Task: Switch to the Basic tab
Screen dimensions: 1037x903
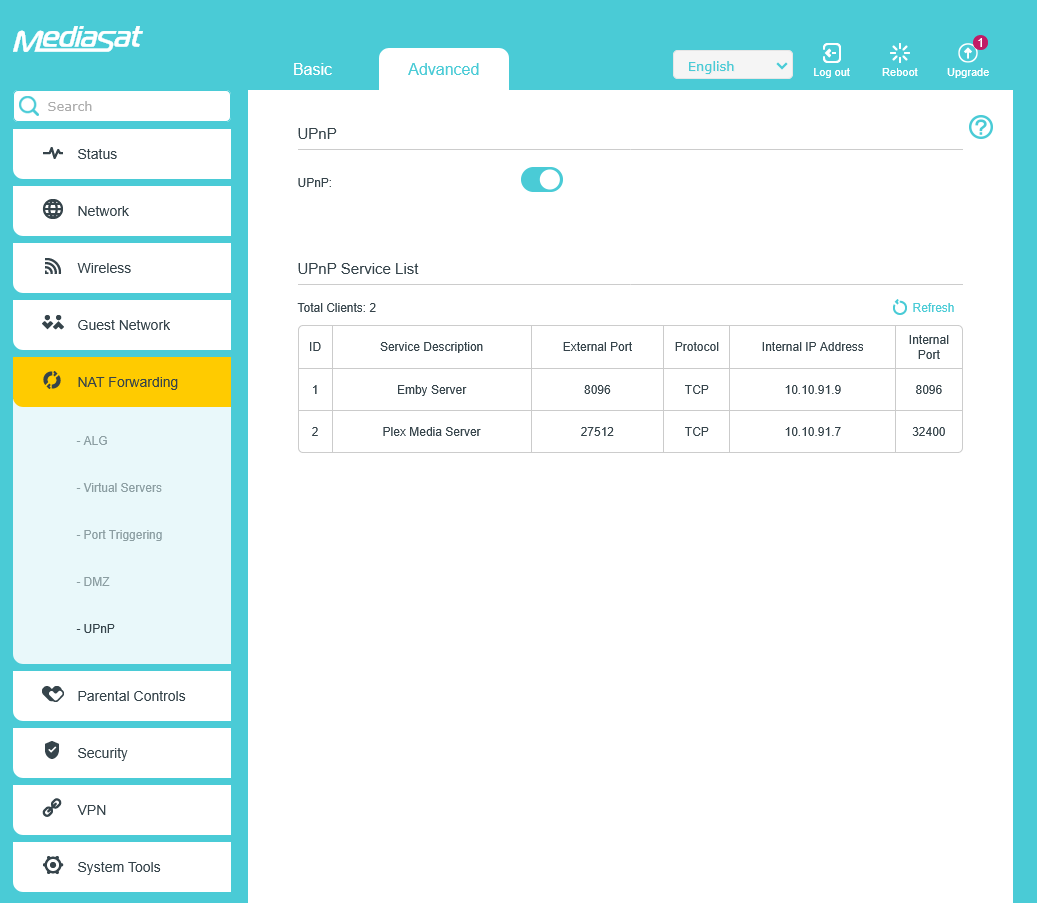Action: 312,70
